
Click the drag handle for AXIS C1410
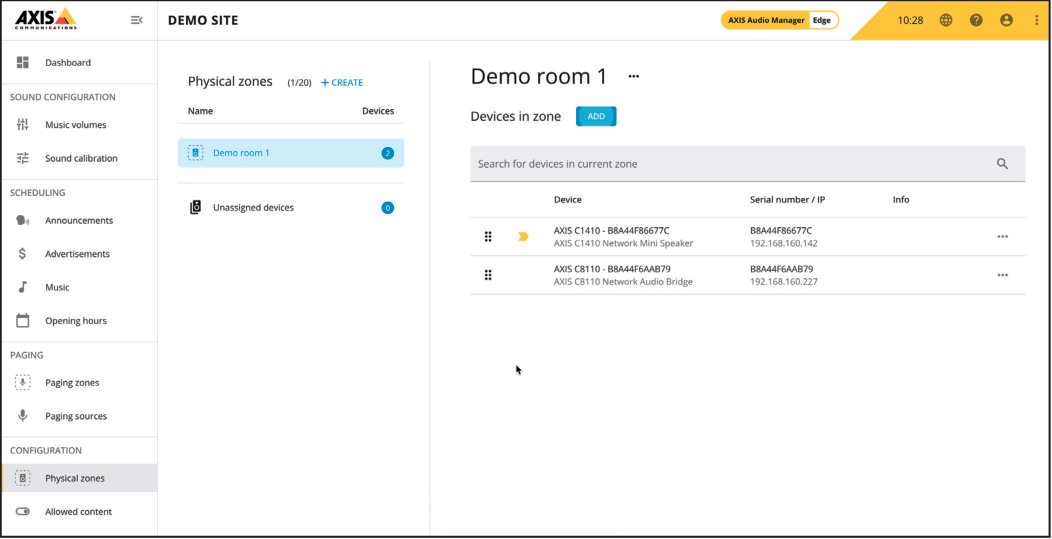[488, 237]
